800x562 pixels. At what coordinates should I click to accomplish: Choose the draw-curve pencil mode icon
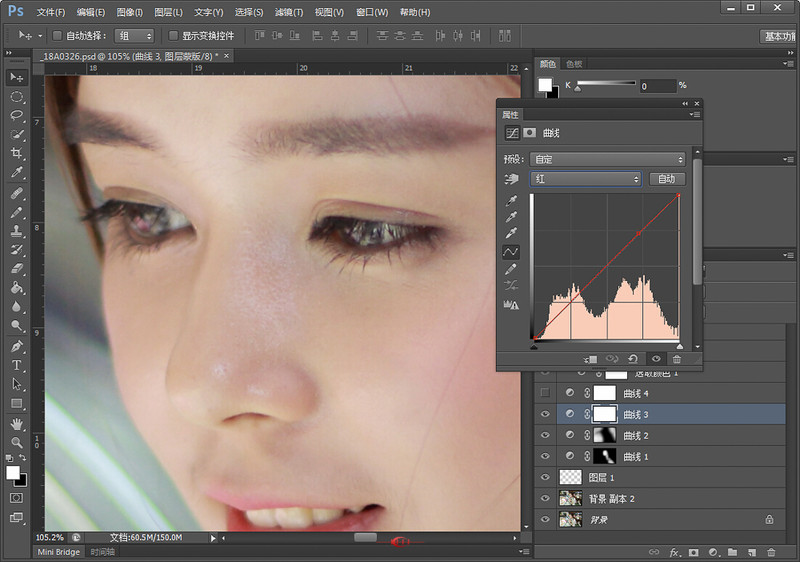[x=511, y=269]
